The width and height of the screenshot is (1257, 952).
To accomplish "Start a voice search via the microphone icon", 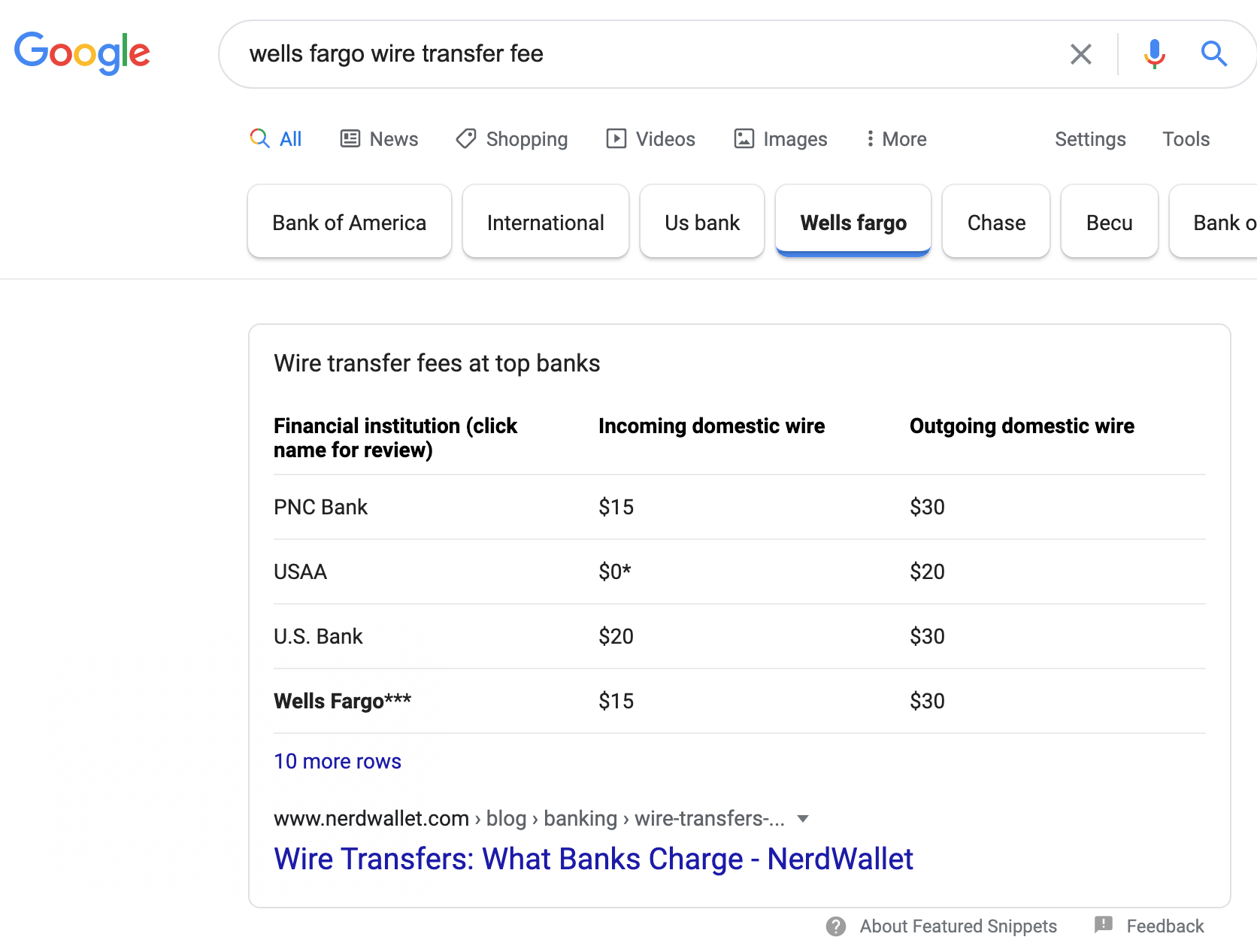I will (x=1154, y=53).
